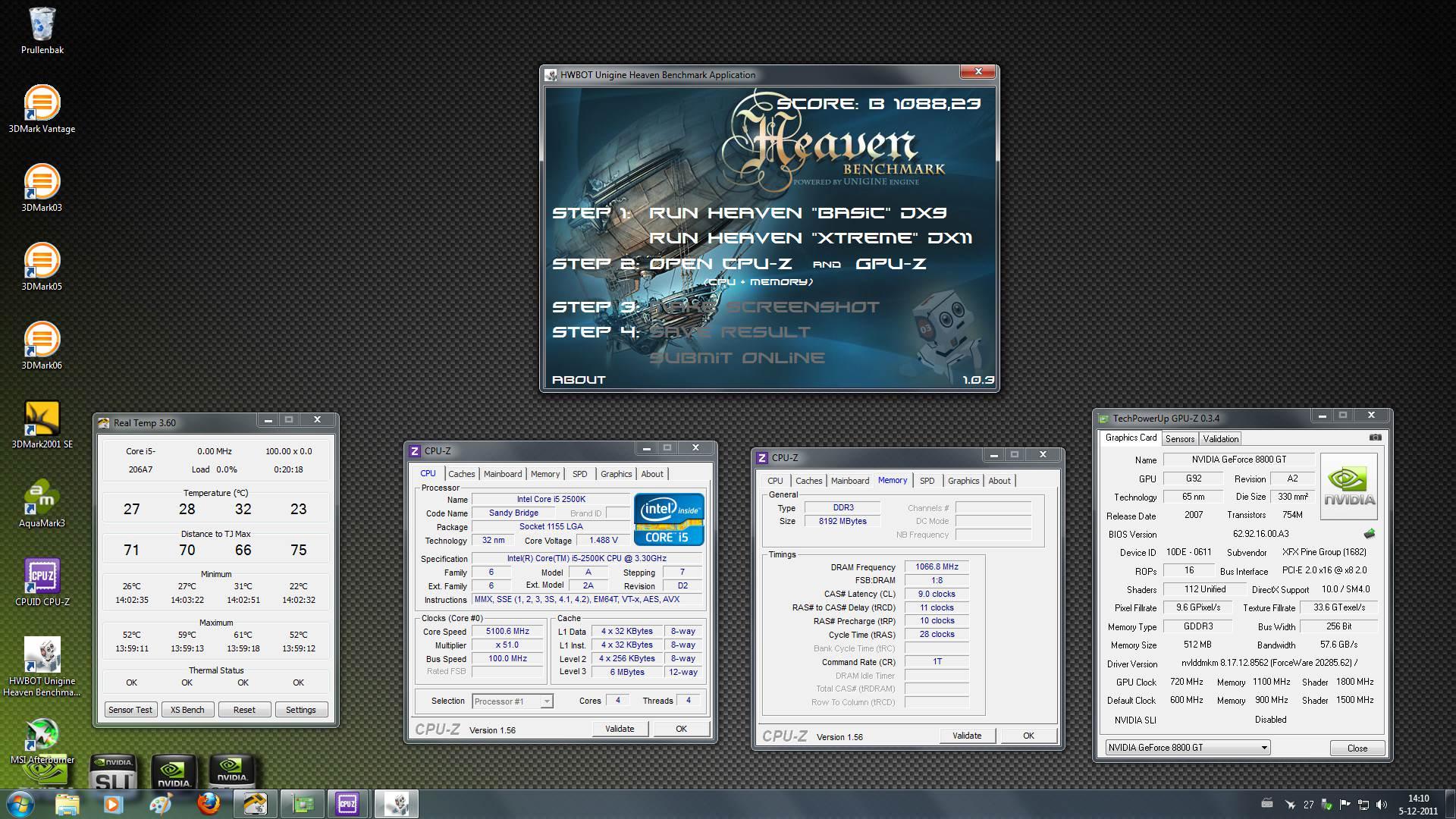Click Real Temp XS Bench button
Image resolution: width=1456 pixels, height=819 pixels.
(187, 710)
